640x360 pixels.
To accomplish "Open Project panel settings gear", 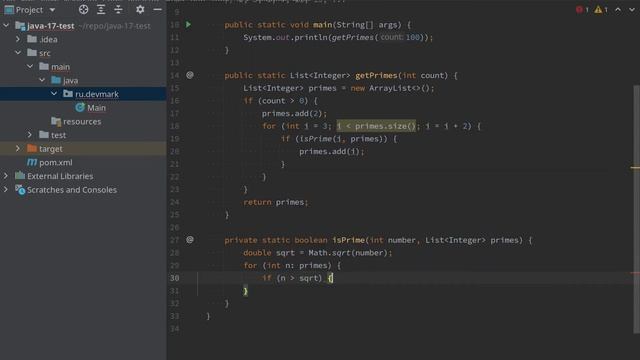I will click(140, 9).
